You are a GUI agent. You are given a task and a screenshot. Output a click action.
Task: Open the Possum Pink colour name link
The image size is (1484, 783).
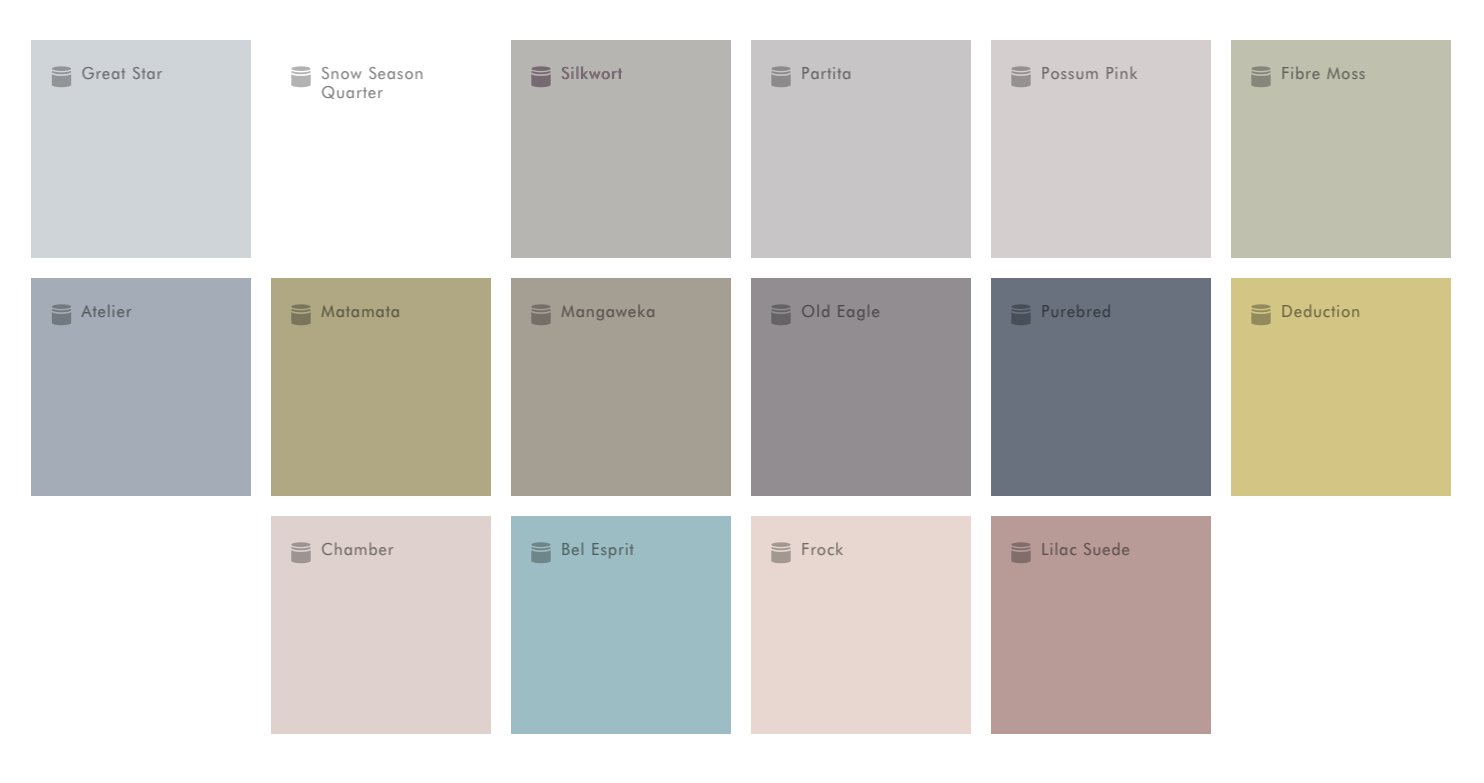1089,74
